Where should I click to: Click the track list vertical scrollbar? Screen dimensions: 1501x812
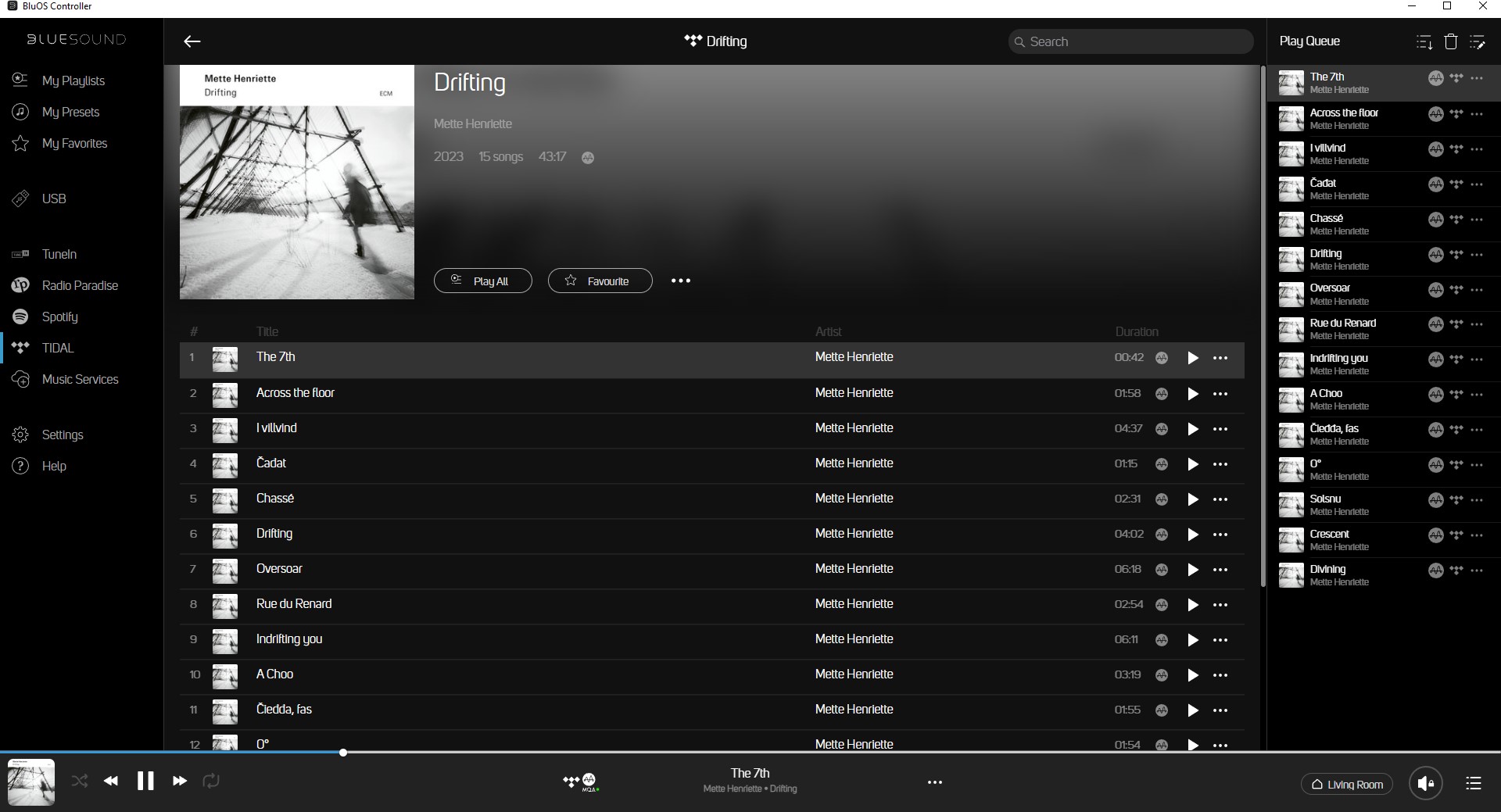[1262, 326]
